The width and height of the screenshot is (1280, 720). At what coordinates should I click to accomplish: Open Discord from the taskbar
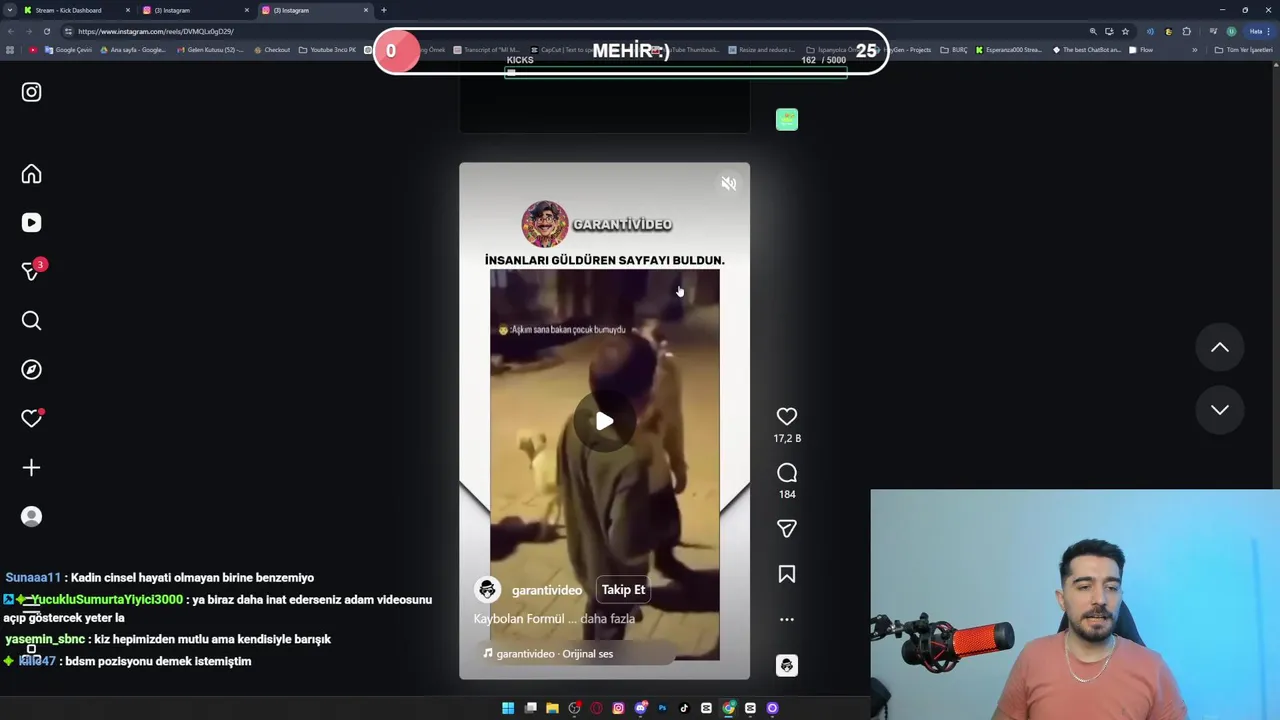[640, 708]
